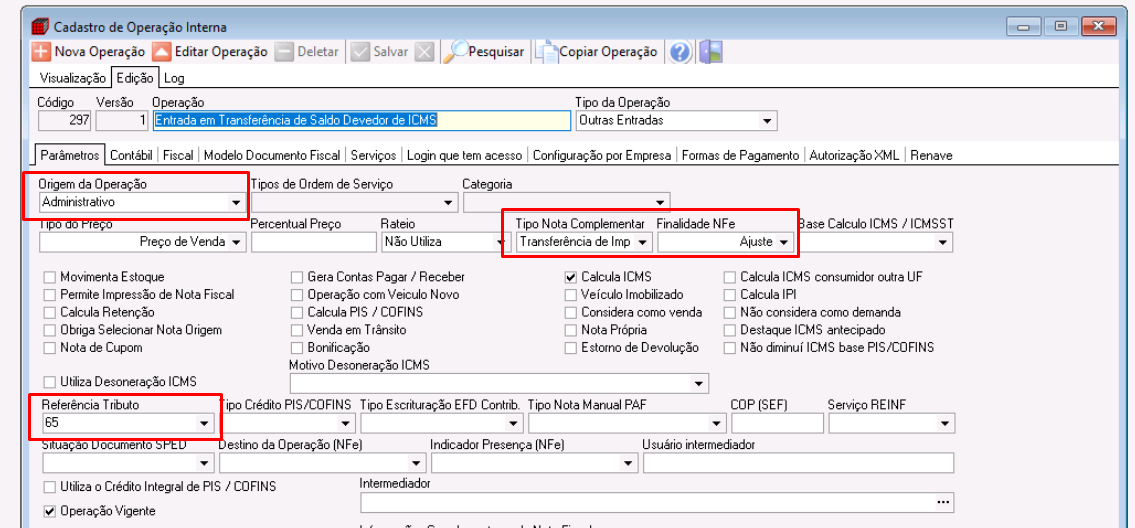Expand the Serviço REINF dropdown
Screen dimensions: 1135x528
tap(945, 422)
